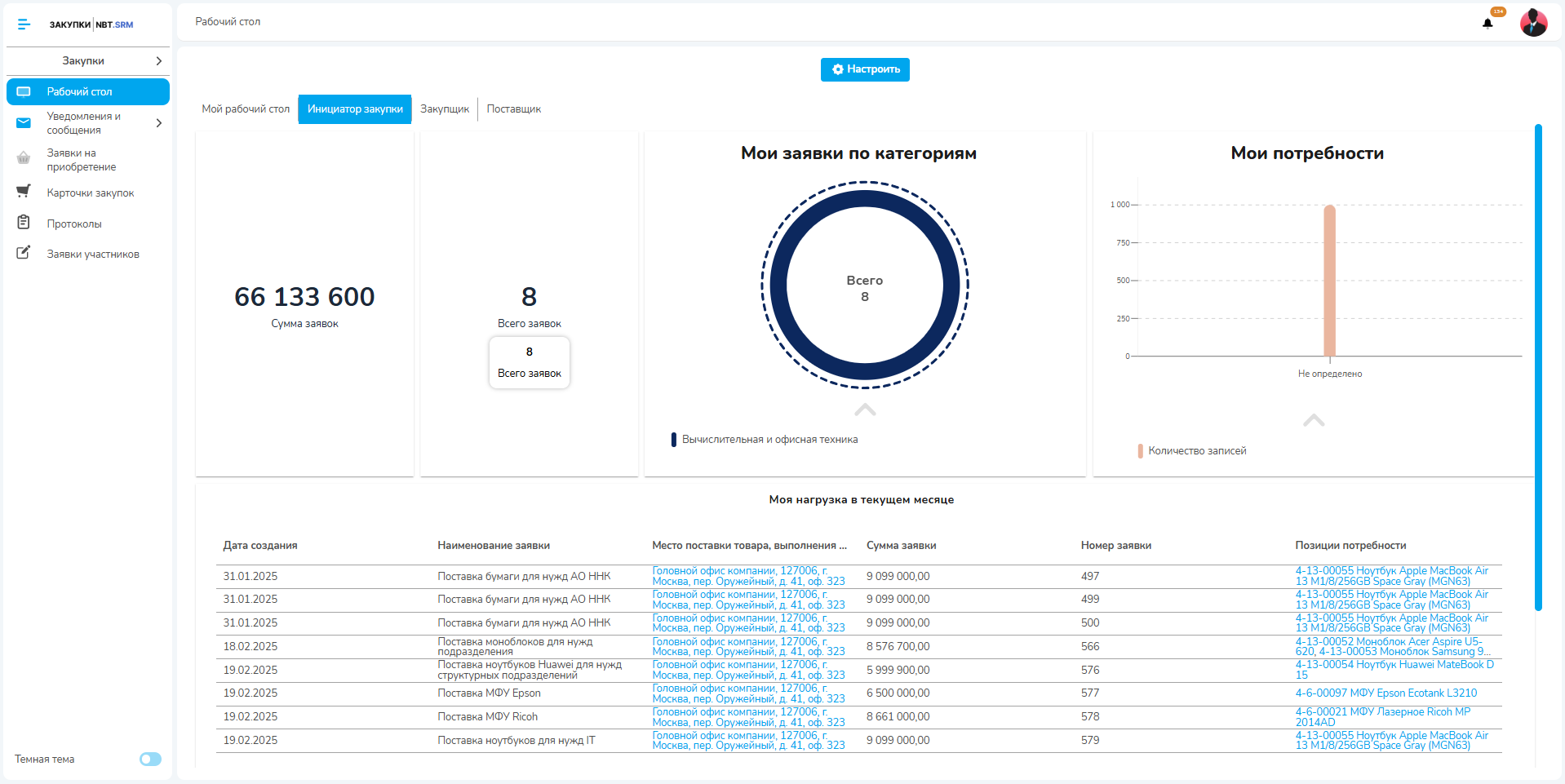Click the blue vertical scrollbar on the right
Screen dimensions: 1565x784
[1538, 367]
